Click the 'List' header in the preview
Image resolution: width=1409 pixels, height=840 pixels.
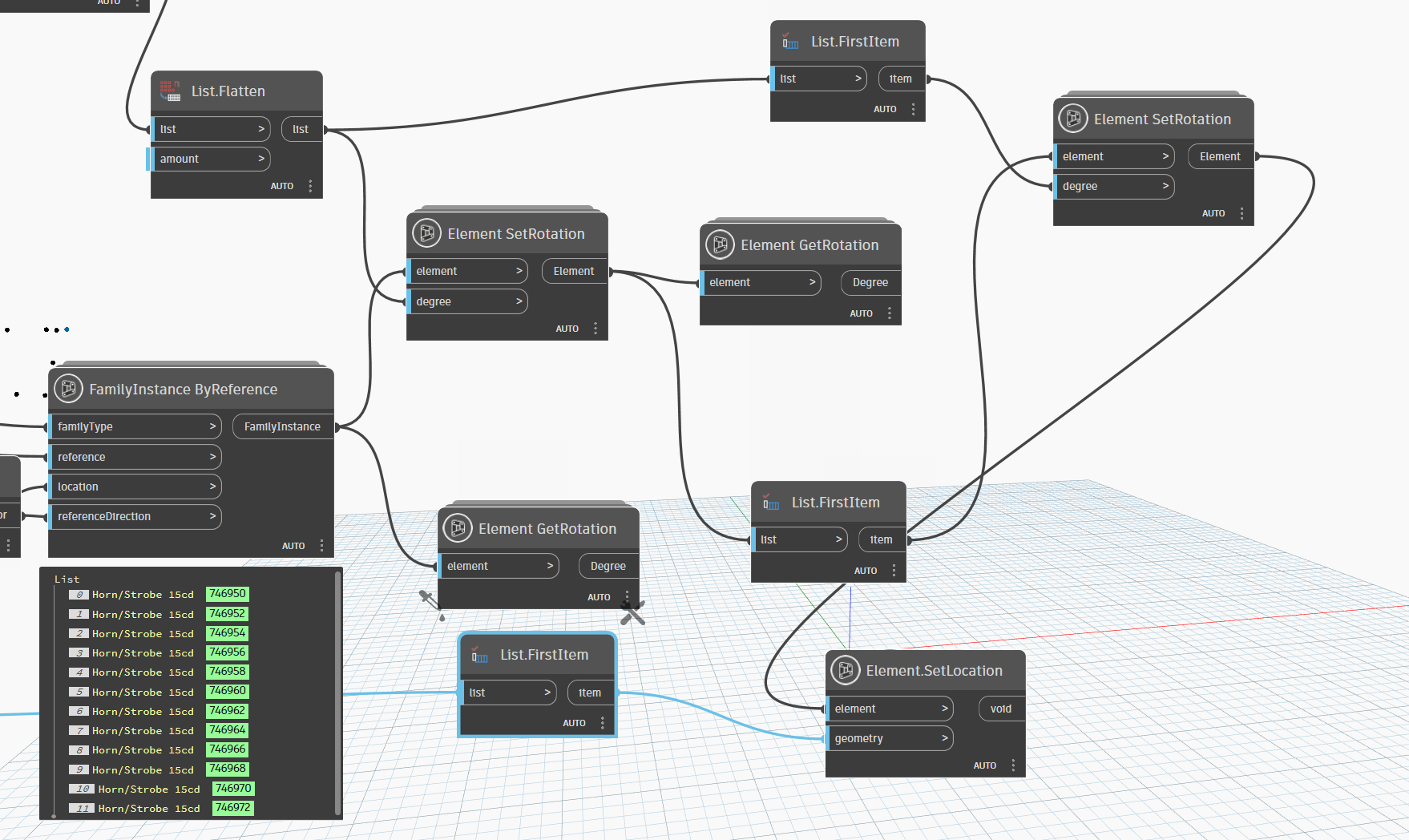coord(67,579)
